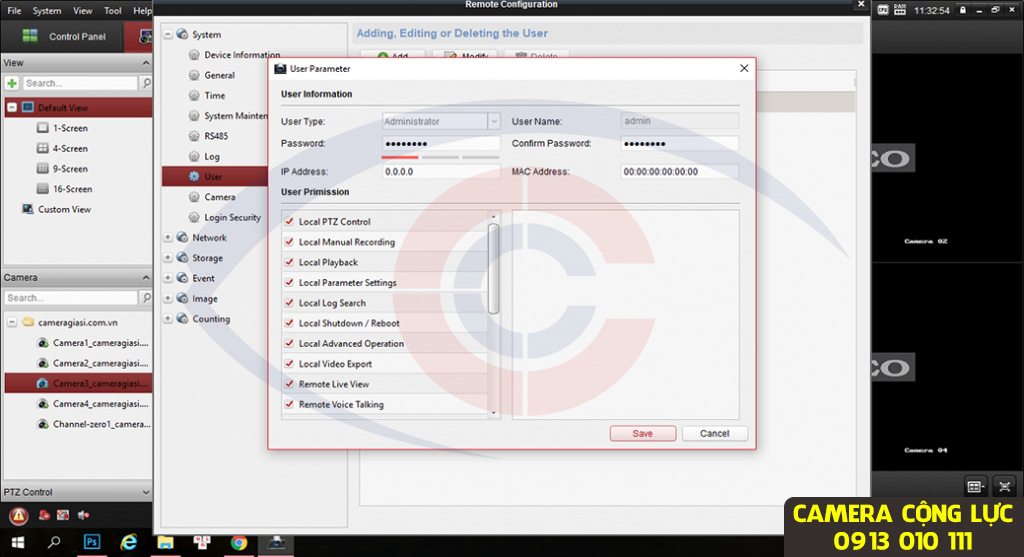This screenshot has height=557, width=1024.
Task: Collapse the System tree node
Action: tap(168, 34)
